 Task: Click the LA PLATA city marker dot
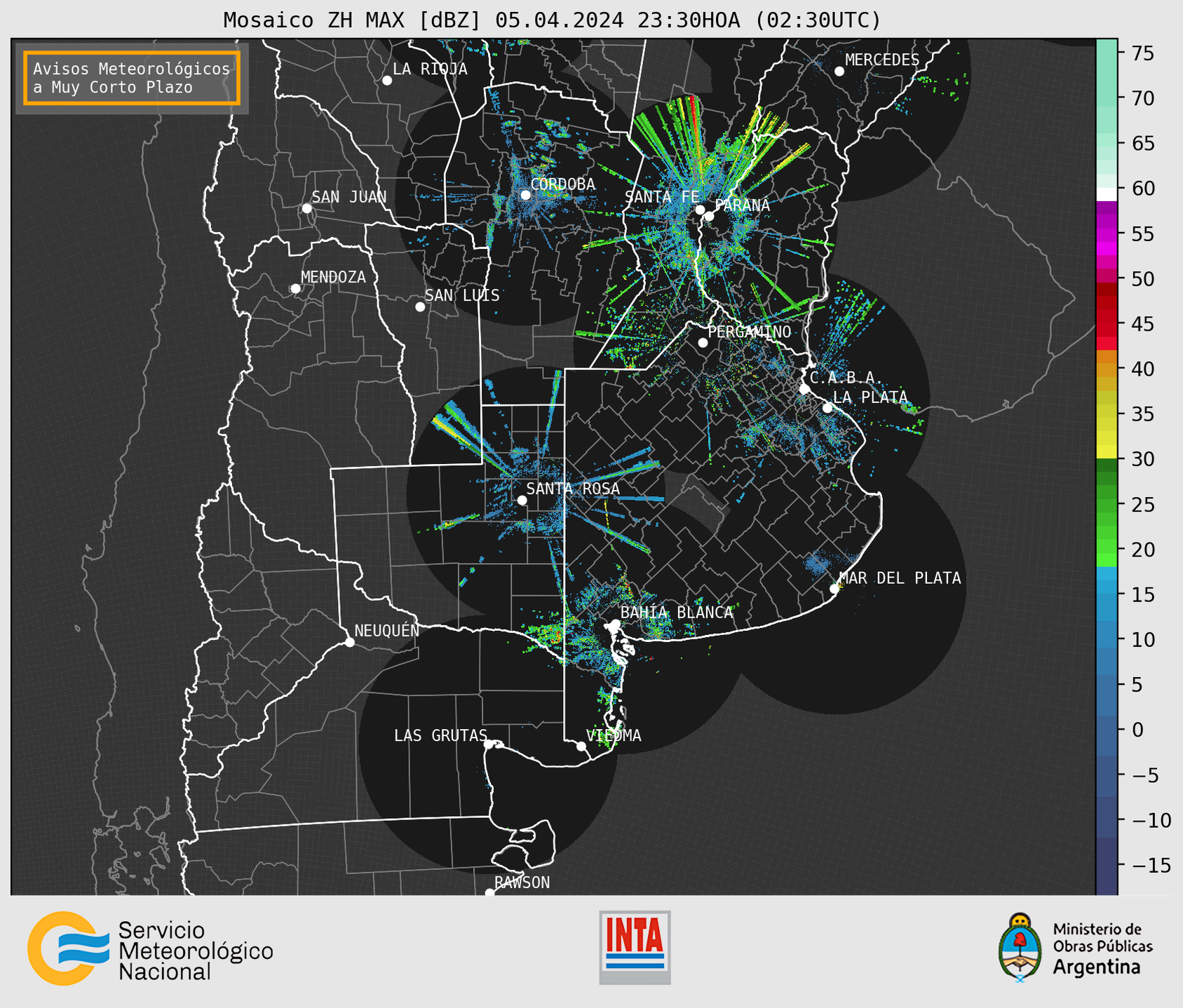(x=827, y=408)
